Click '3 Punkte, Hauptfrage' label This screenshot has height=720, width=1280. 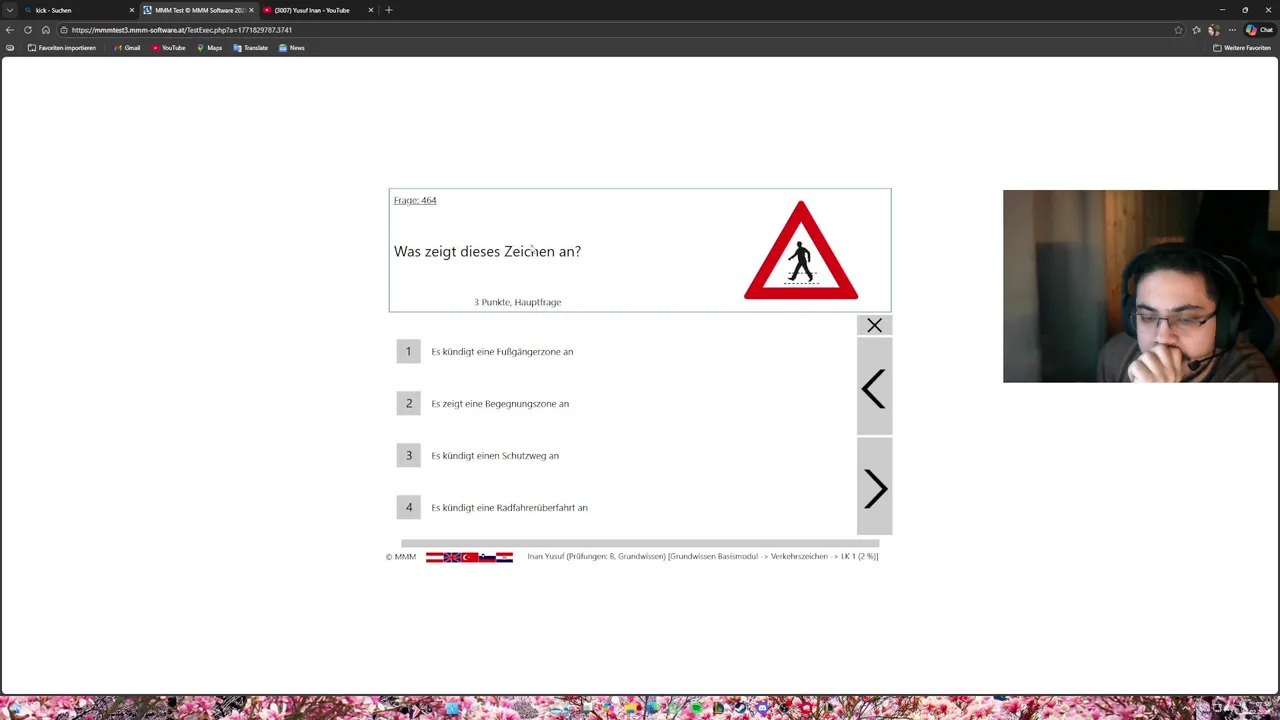tap(517, 302)
